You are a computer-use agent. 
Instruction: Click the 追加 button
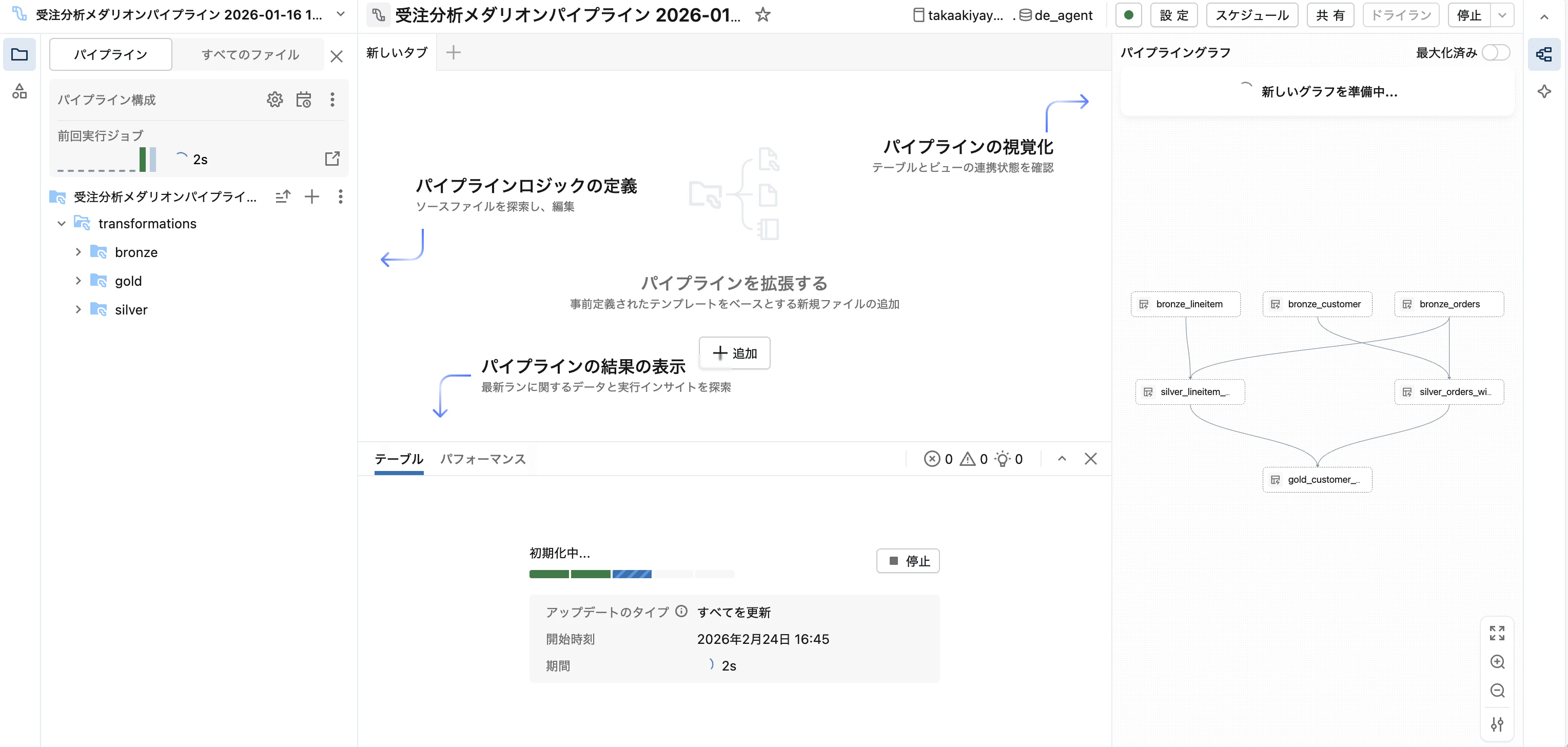[x=735, y=353]
